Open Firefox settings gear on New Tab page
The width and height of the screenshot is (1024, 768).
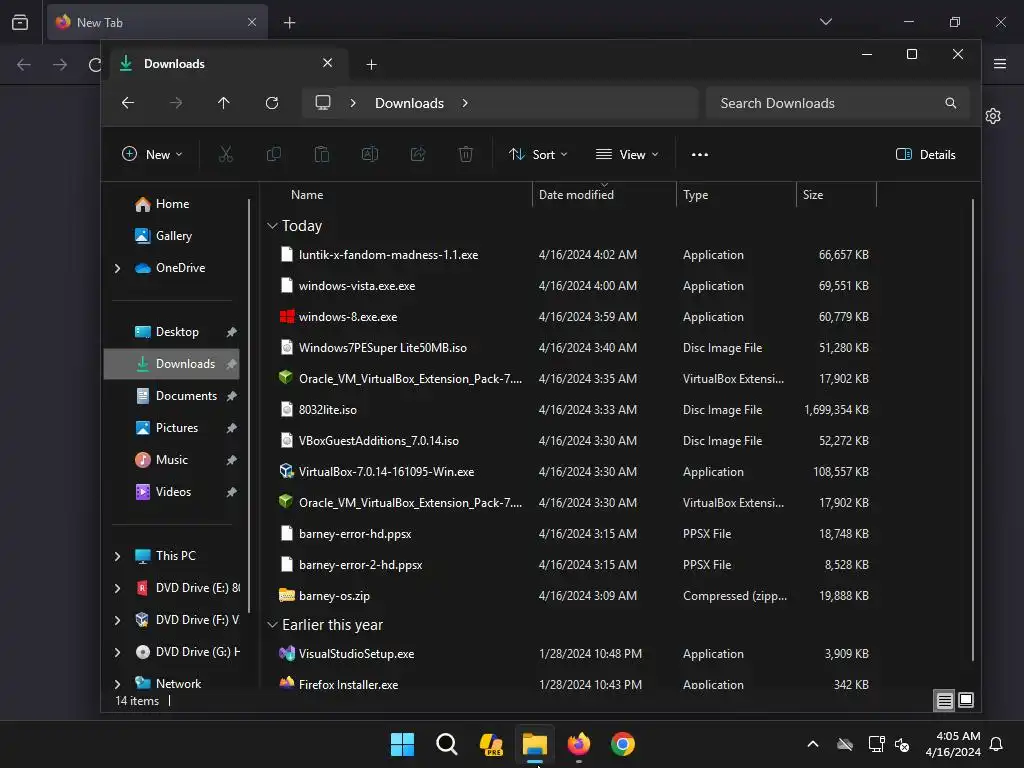[993, 116]
